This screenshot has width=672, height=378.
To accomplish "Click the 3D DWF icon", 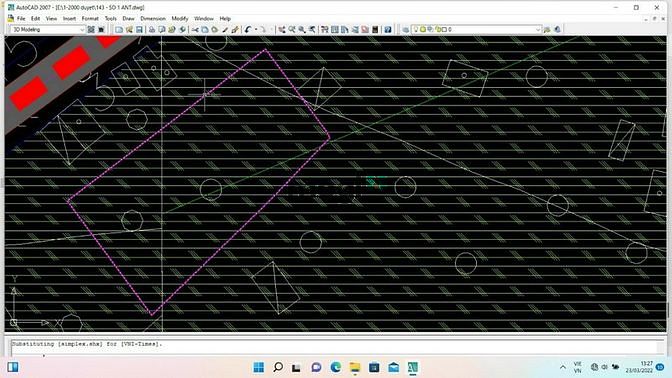I will [x=182, y=30].
